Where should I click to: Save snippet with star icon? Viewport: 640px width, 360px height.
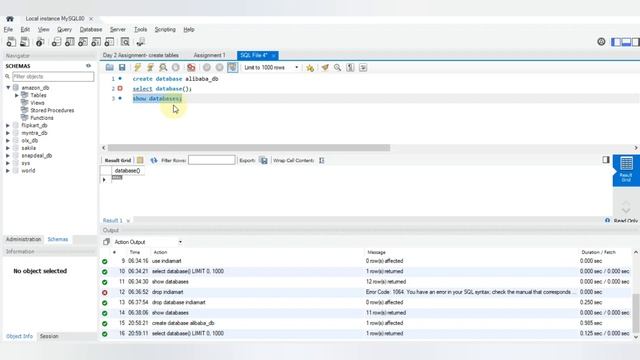310,68
